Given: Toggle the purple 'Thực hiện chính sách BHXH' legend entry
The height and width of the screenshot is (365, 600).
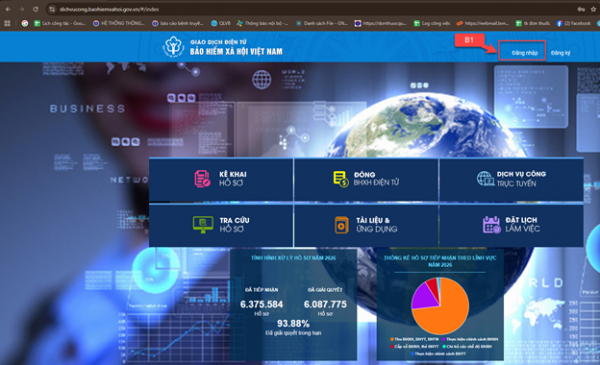Looking at the screenshot, I should pos(470,339).
